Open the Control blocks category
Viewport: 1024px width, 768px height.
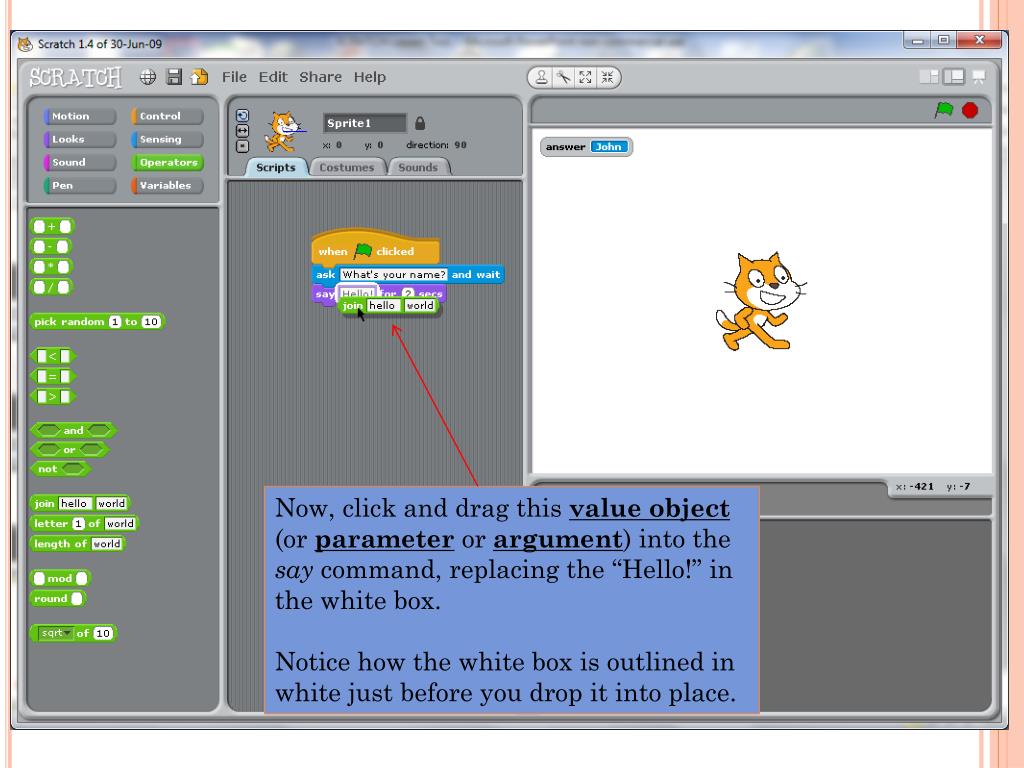tap(167, 116)
